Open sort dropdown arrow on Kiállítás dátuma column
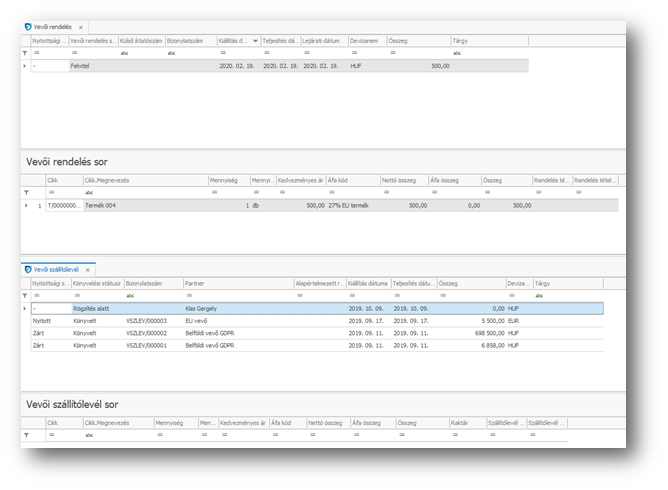668x490 pixels. click(x=255, y=41)
